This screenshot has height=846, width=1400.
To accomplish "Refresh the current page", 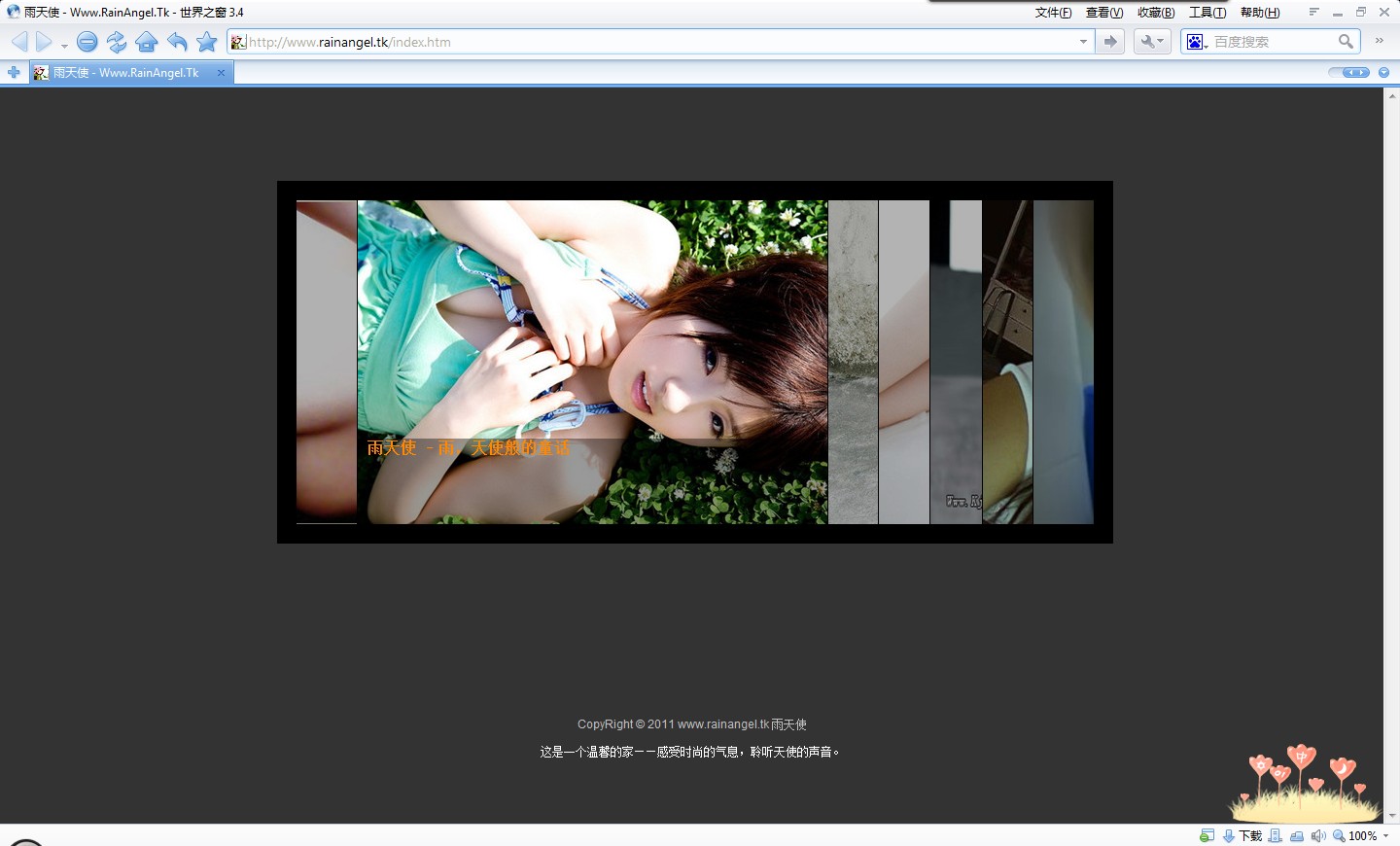I will [x=117, y=42].
